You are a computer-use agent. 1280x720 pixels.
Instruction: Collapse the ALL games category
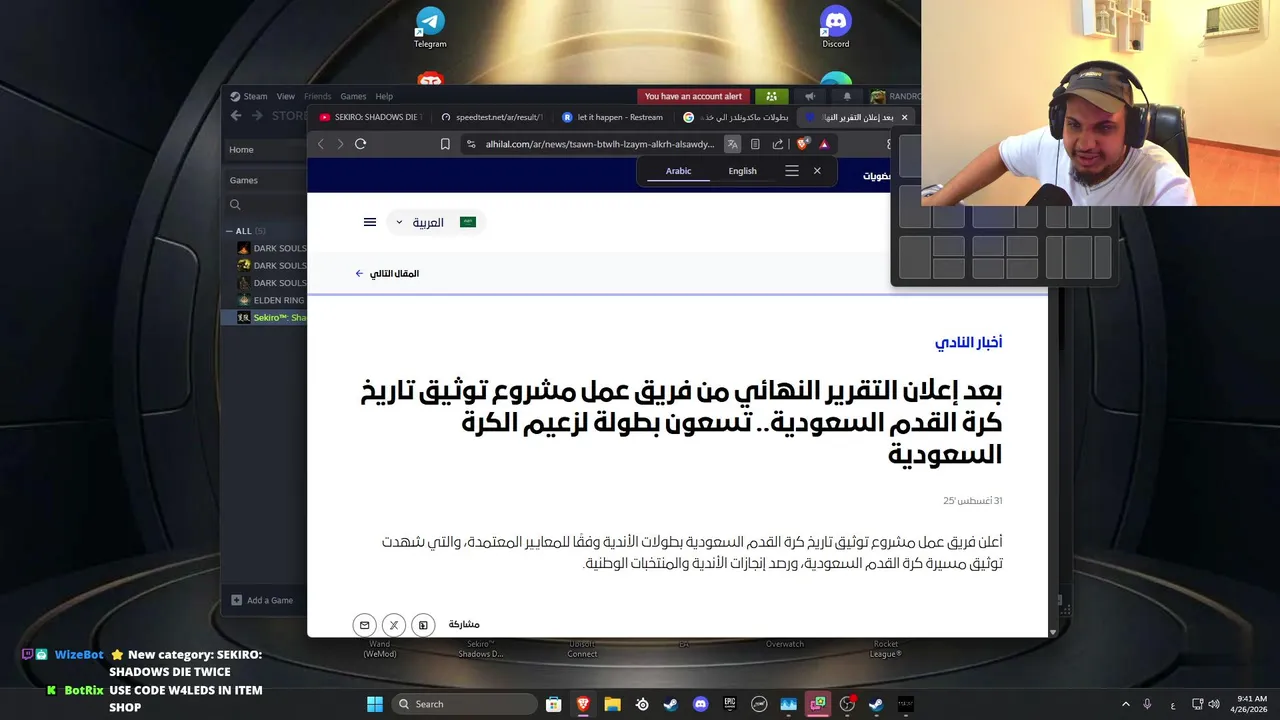pos(229,231)
